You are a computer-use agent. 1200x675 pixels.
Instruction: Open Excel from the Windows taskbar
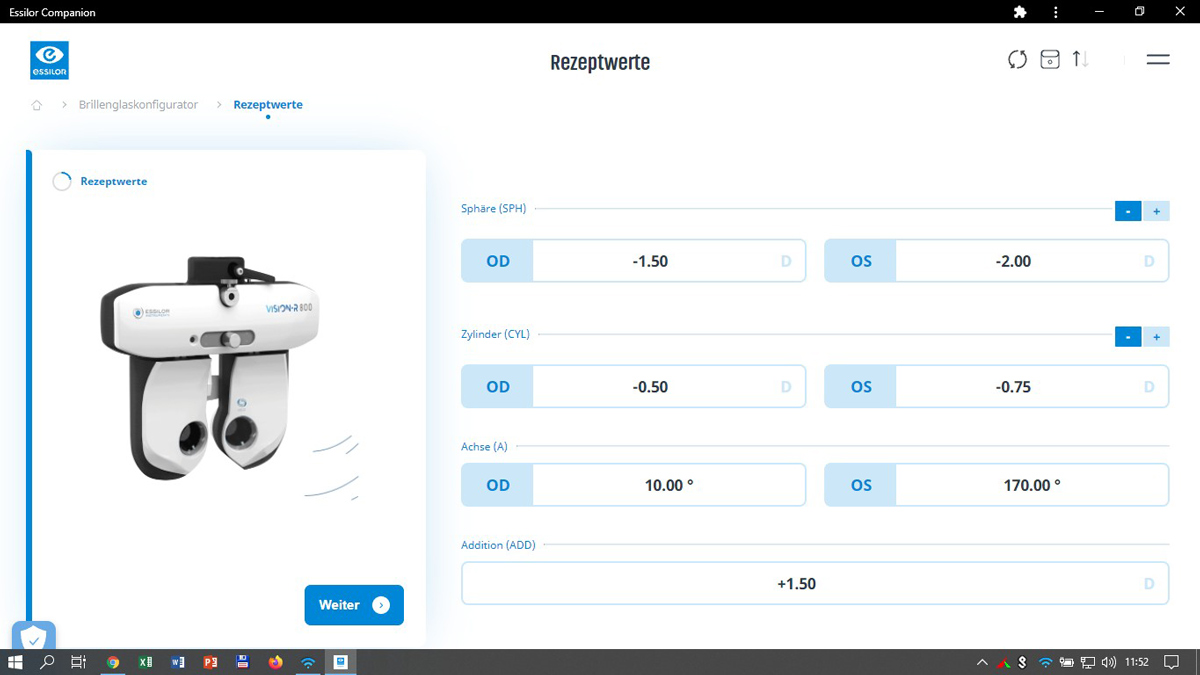145,662
